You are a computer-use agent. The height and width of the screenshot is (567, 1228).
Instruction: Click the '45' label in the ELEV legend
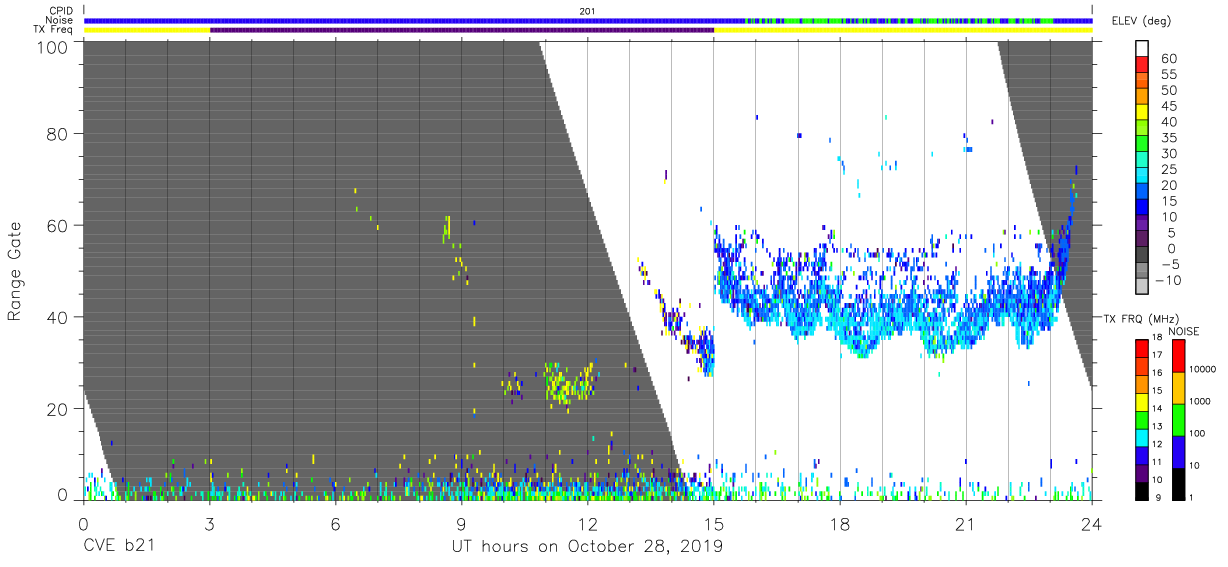tap(1169, 106)
